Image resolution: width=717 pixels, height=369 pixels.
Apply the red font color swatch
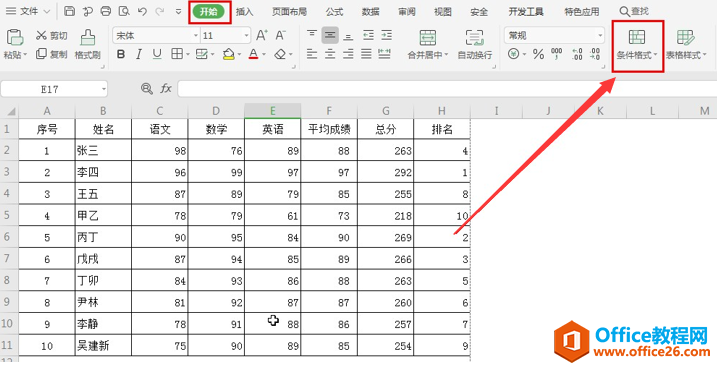click(254, 54)
